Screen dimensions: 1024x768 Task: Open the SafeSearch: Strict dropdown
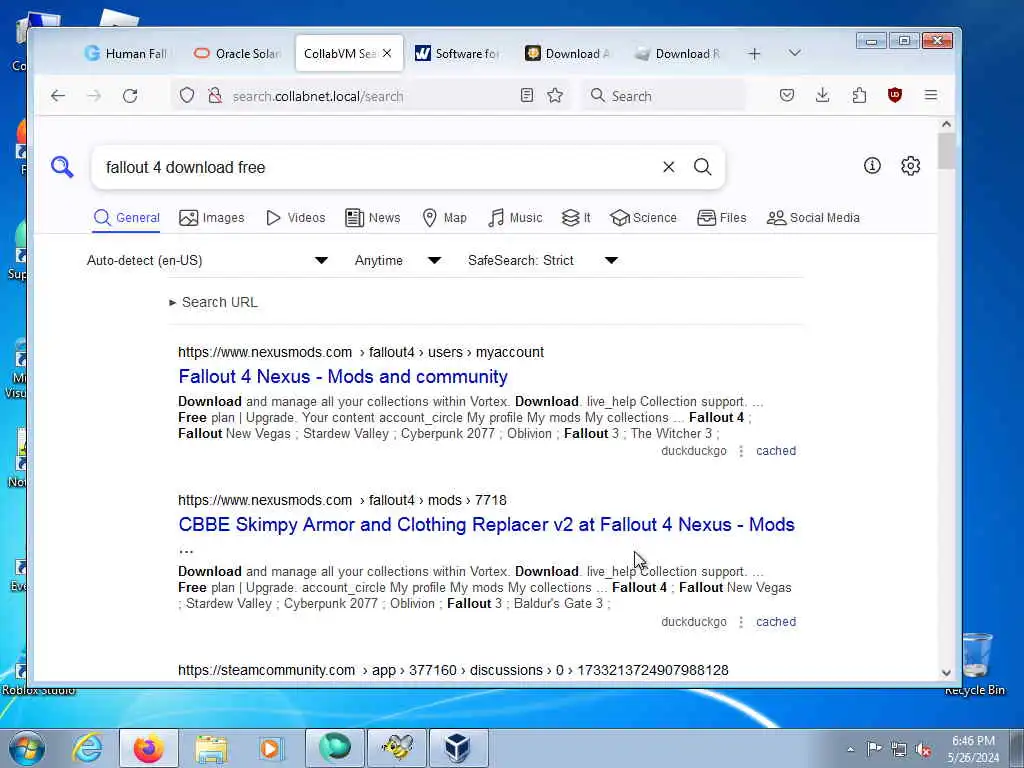[x=542, y=261]
